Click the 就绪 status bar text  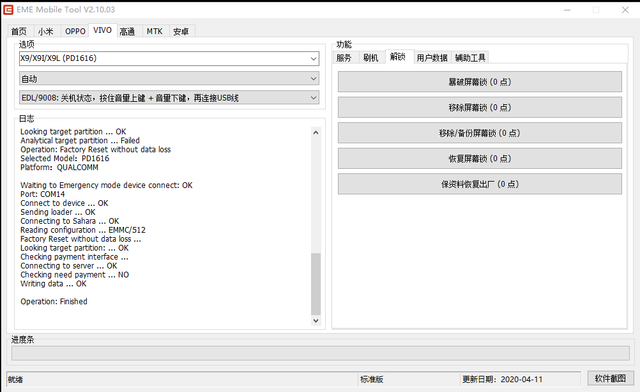tap(15, 379)
